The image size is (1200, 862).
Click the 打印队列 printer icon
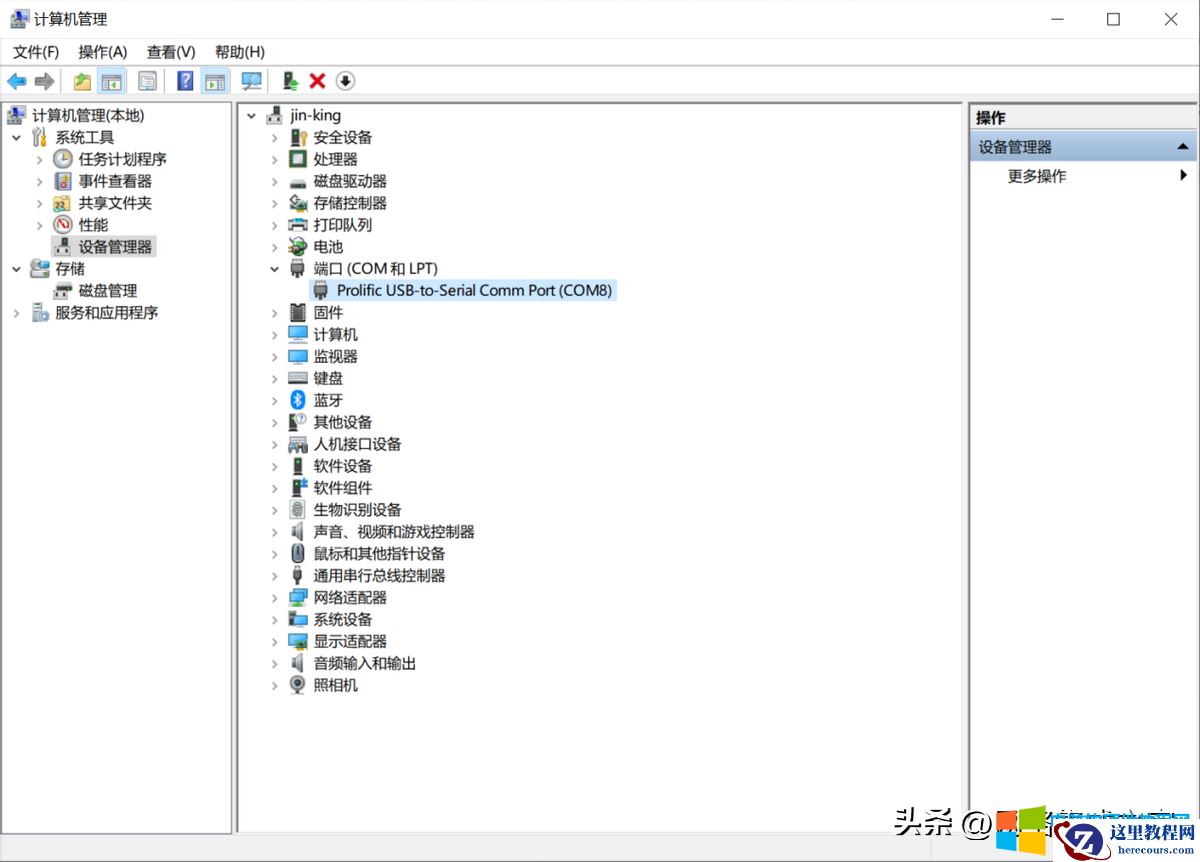(298, 225)
